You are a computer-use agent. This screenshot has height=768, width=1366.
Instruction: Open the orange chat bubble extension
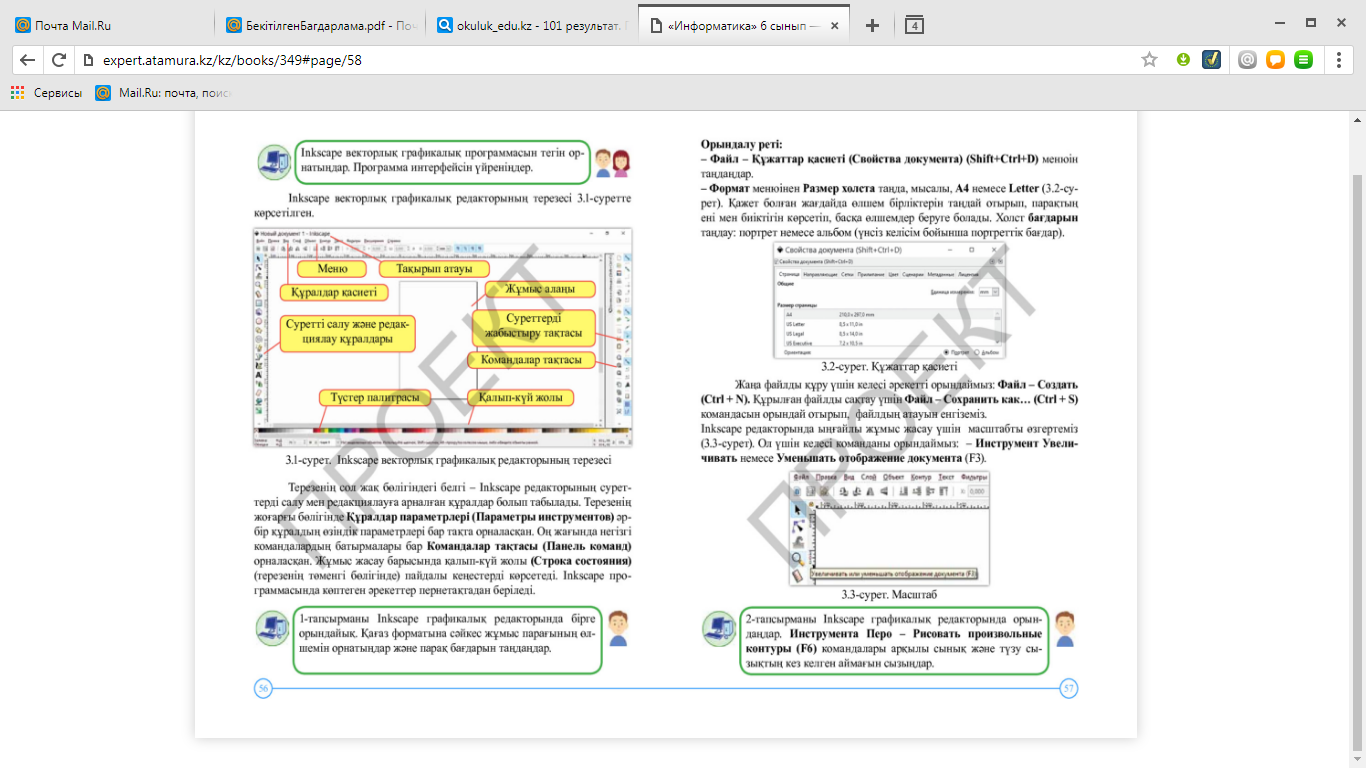[x=1275, y=60]
